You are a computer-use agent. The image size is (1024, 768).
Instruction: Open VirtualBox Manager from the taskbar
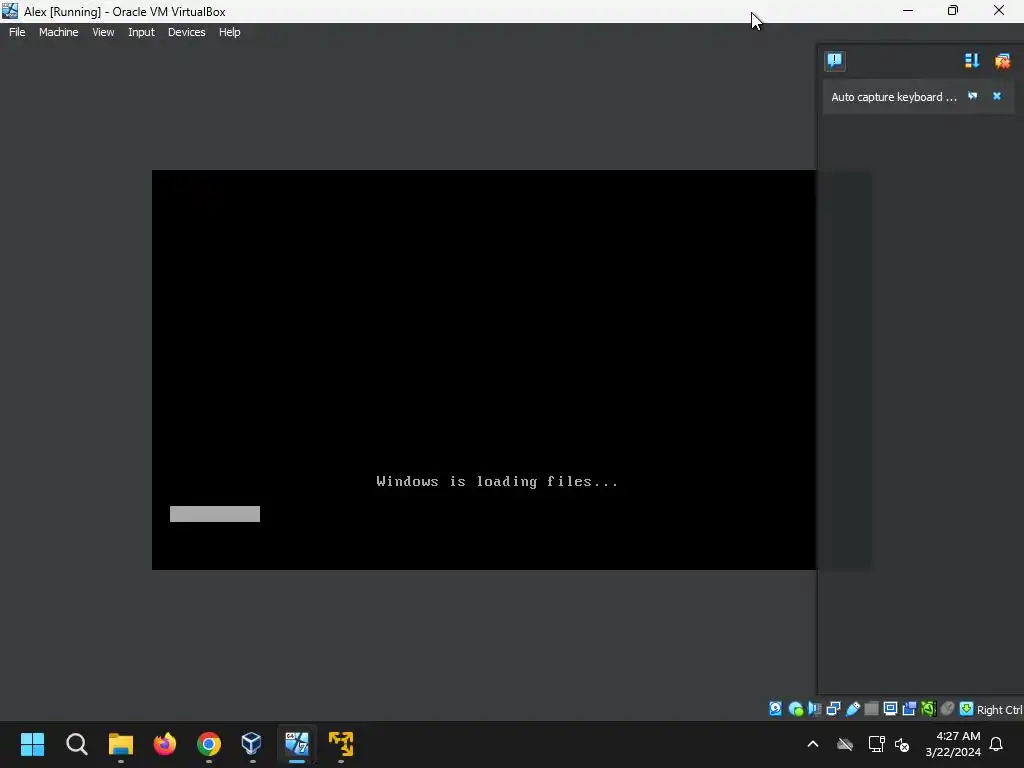pyautogui.click(x=252, y=744)
